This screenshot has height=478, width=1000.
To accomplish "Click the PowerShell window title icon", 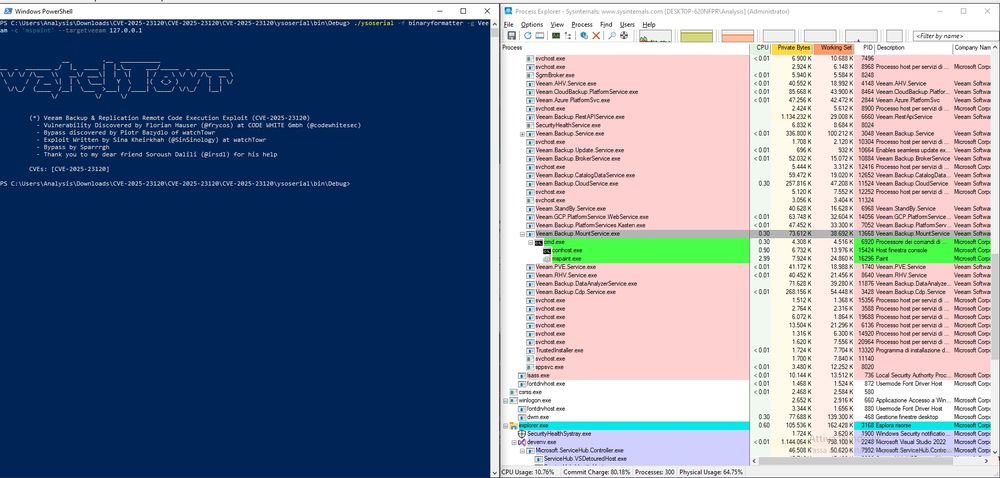I will click(6, 11).
